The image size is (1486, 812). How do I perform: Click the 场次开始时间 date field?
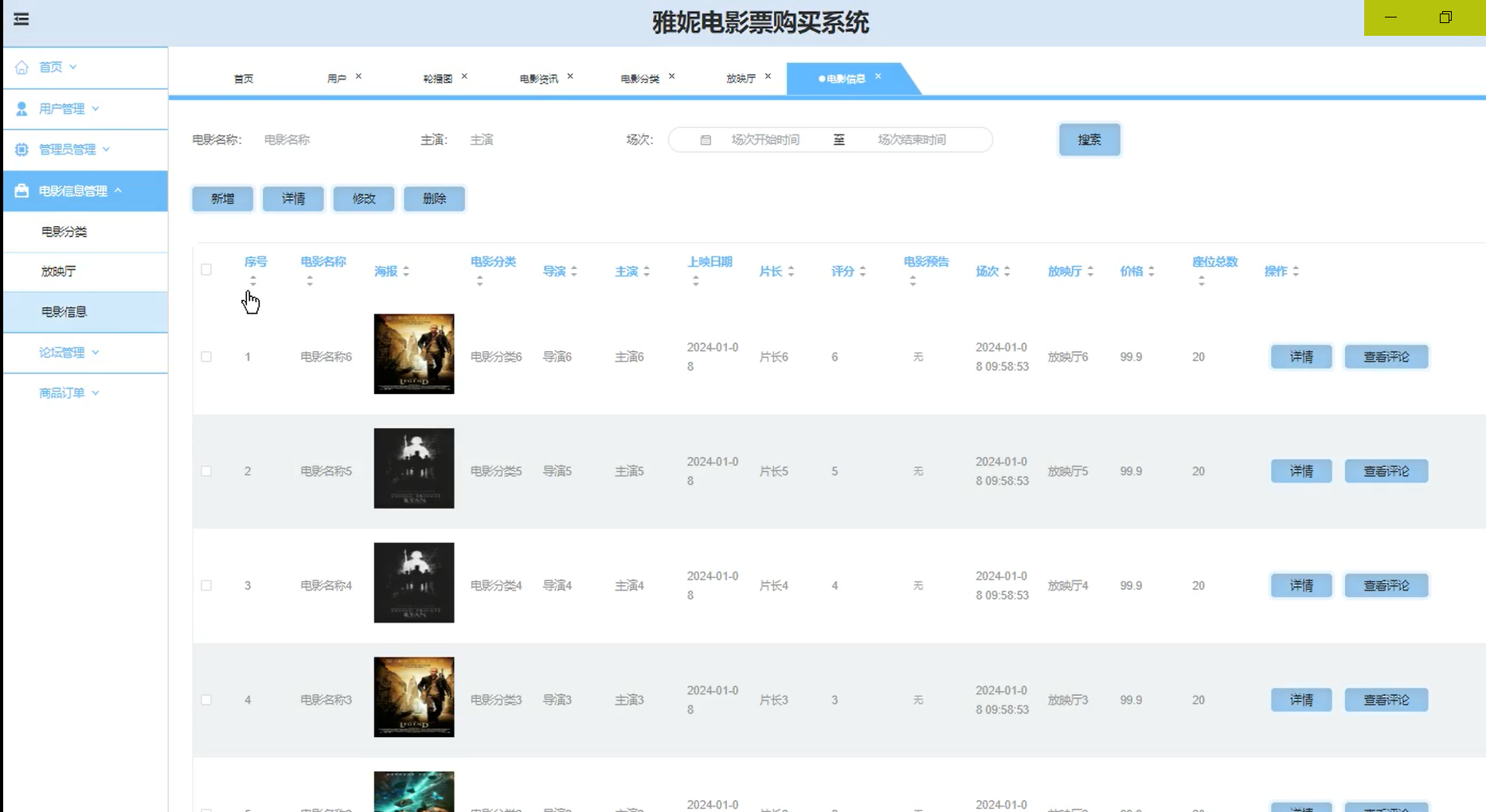(765, 140)
